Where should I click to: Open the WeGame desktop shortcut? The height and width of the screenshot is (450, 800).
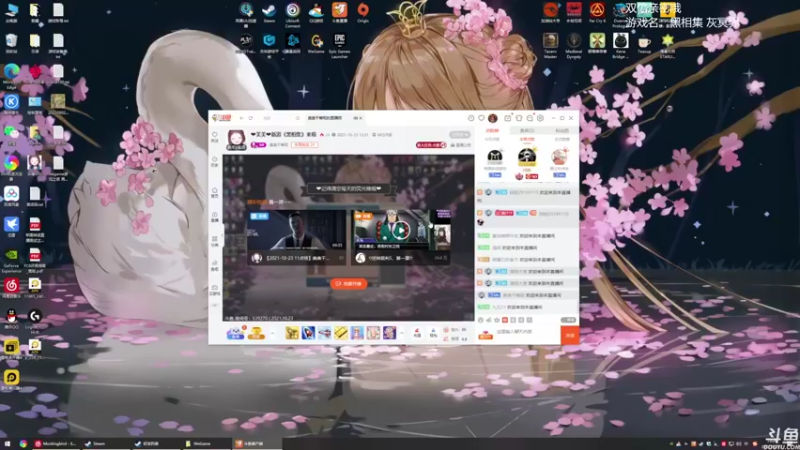pyautogui.click(x=316, y=44)
